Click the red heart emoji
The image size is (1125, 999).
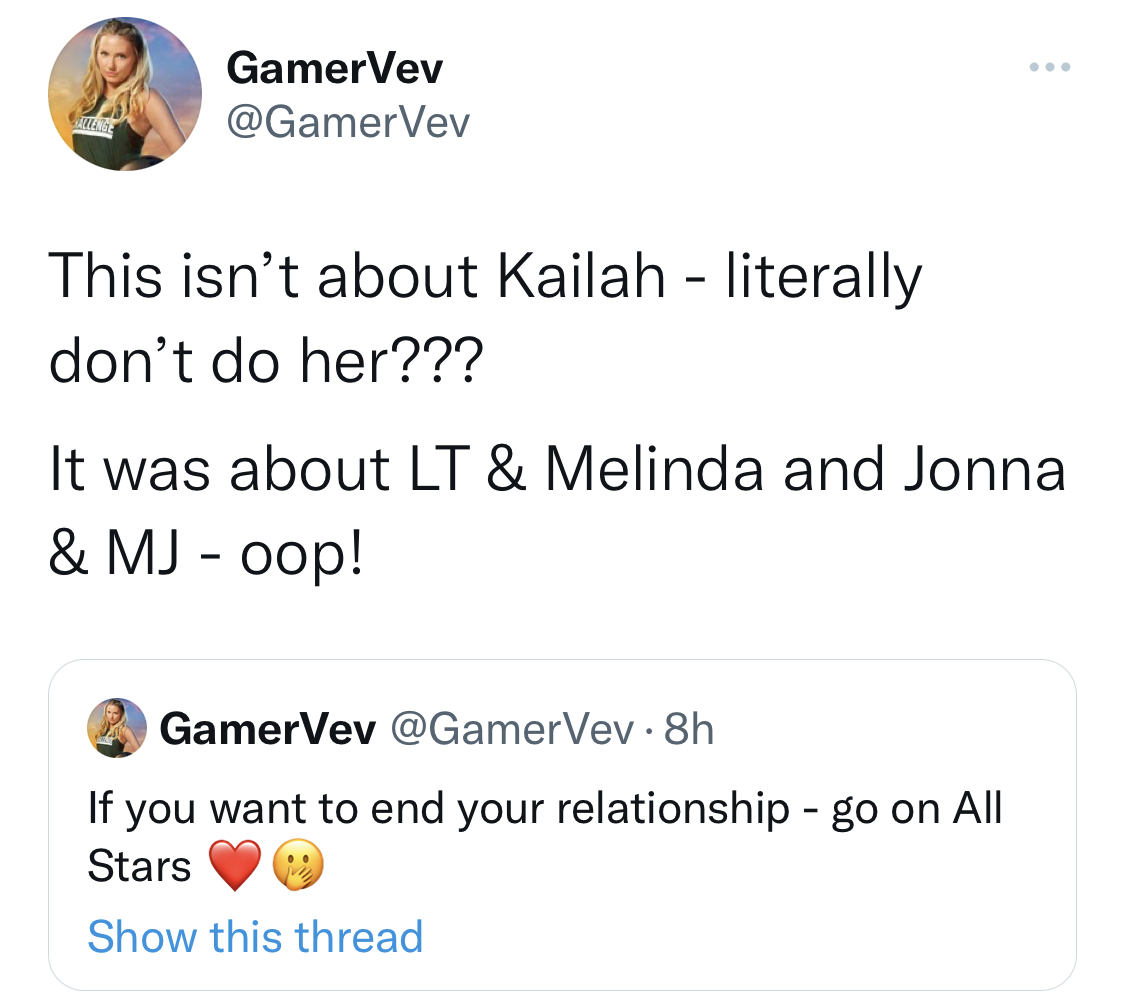click(x=235, y=865)
